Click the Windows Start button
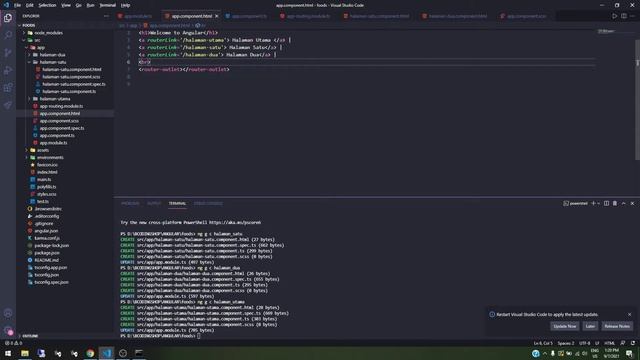The image size is (640, 360). [8, 353]
